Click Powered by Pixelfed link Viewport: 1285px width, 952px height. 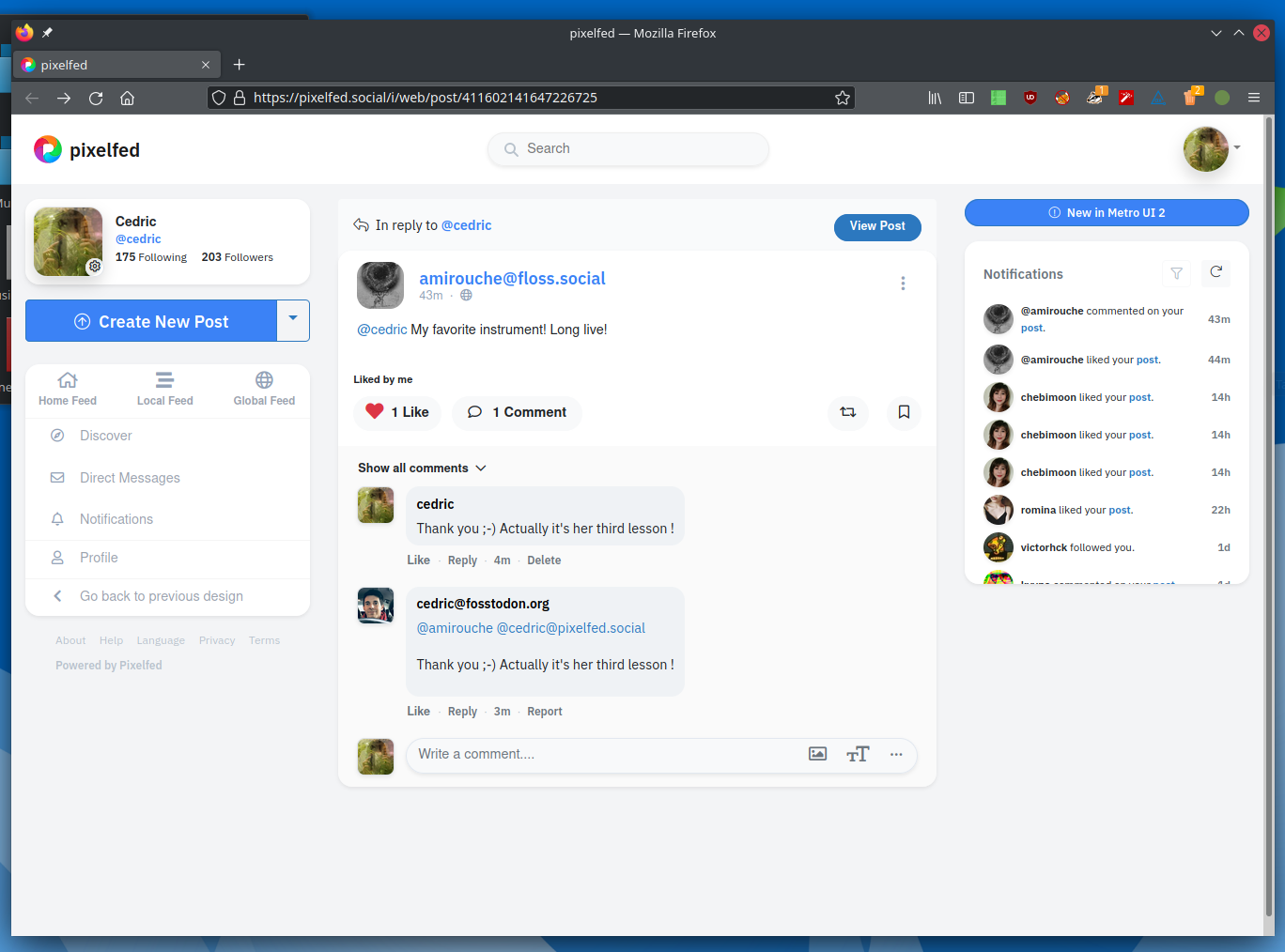coord(109,665)
